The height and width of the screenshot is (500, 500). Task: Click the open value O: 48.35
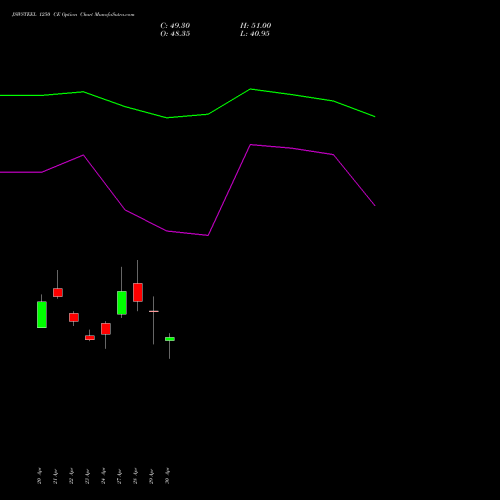tap(175, 34)
